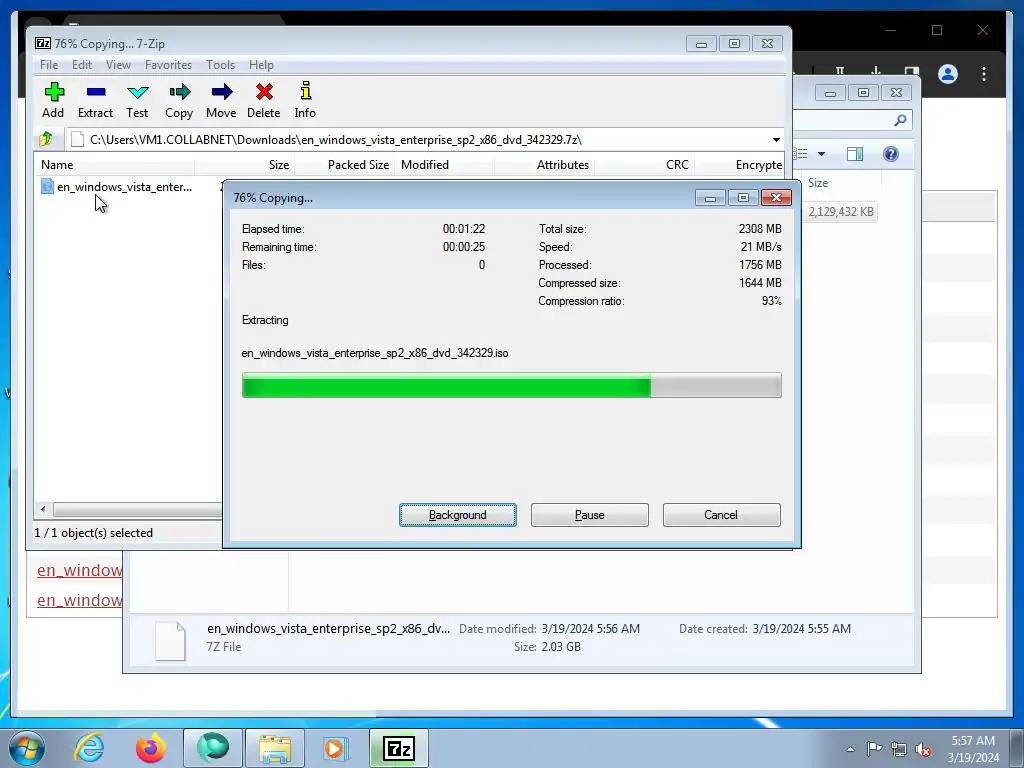This screenshot has width=1024, height=768.
Task: Click the Test toolbar icon
Action: pyautogui.click(x=137, y=100)
